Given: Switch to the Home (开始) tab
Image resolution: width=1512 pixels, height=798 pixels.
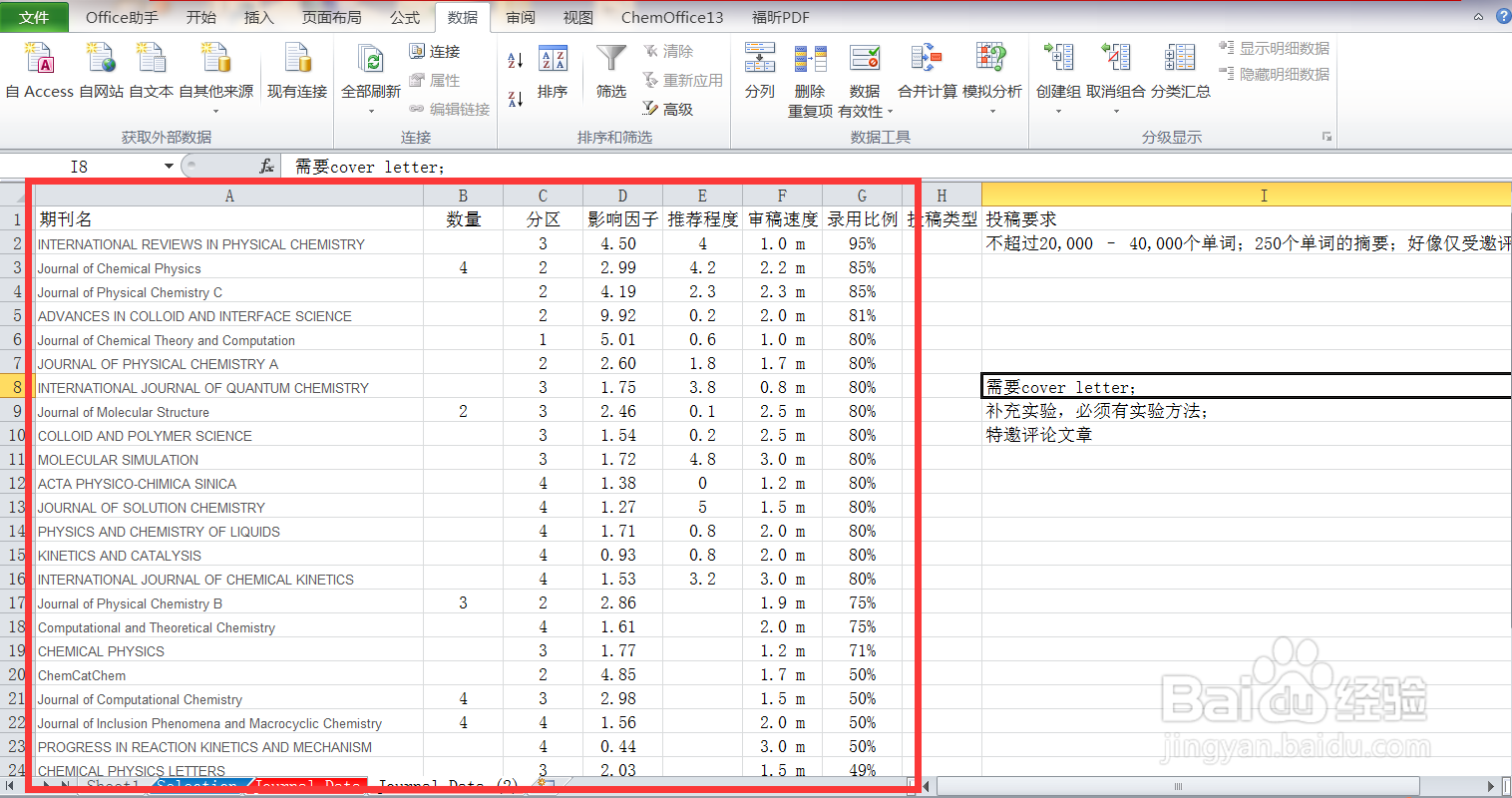Looking at the screenshot, I should pyautogui.click(x=200, y=17).
